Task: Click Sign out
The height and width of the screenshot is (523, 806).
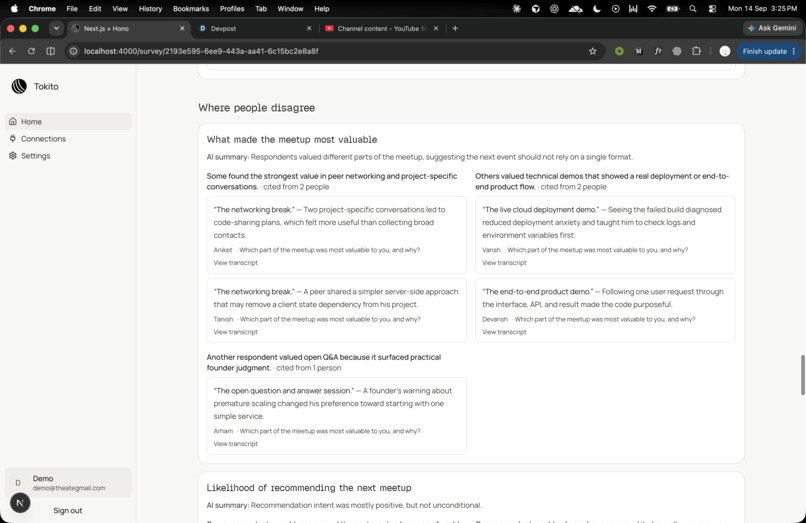Action: click(67, 510)
